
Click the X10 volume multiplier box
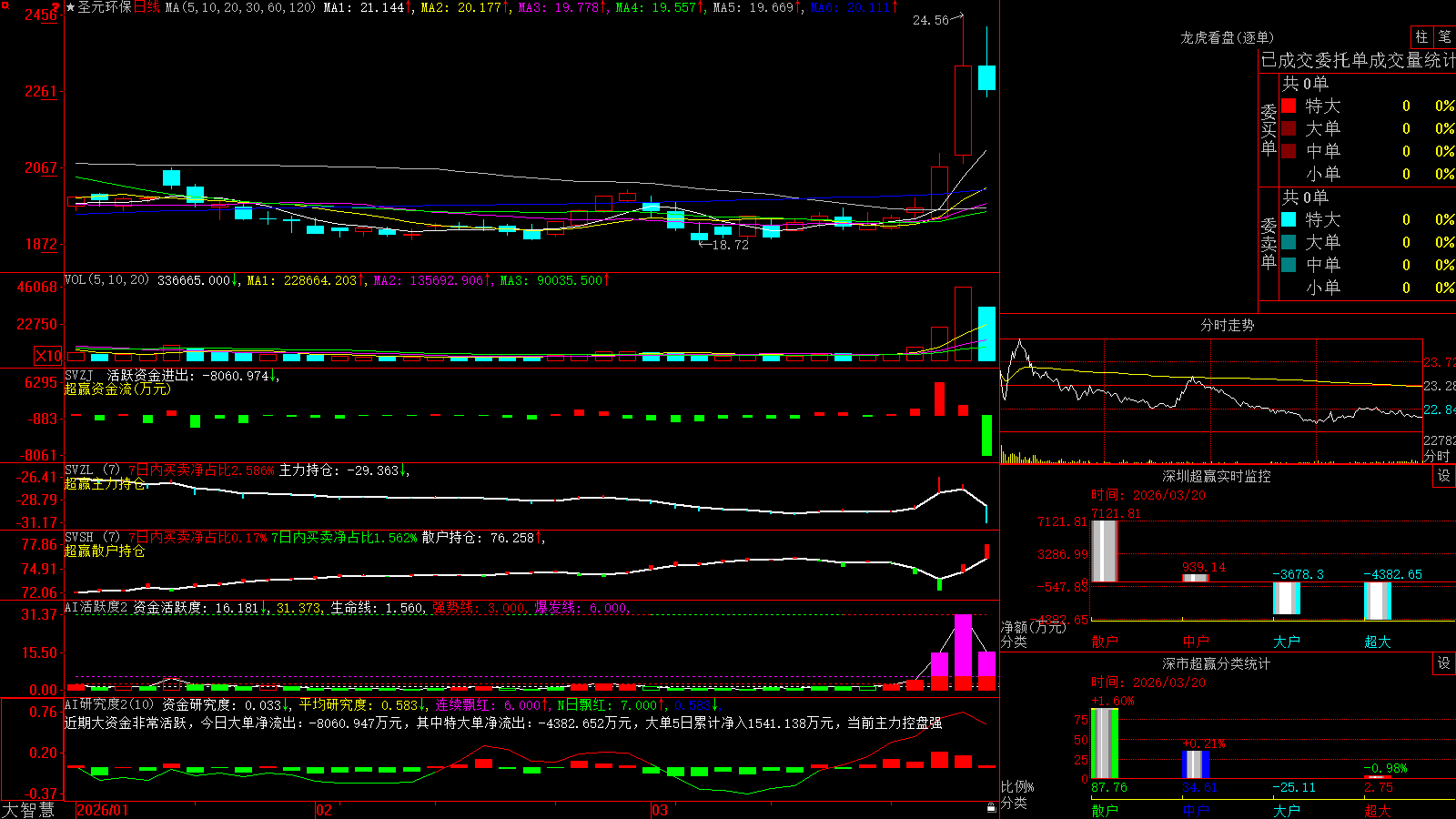click(x=48, y=356)
